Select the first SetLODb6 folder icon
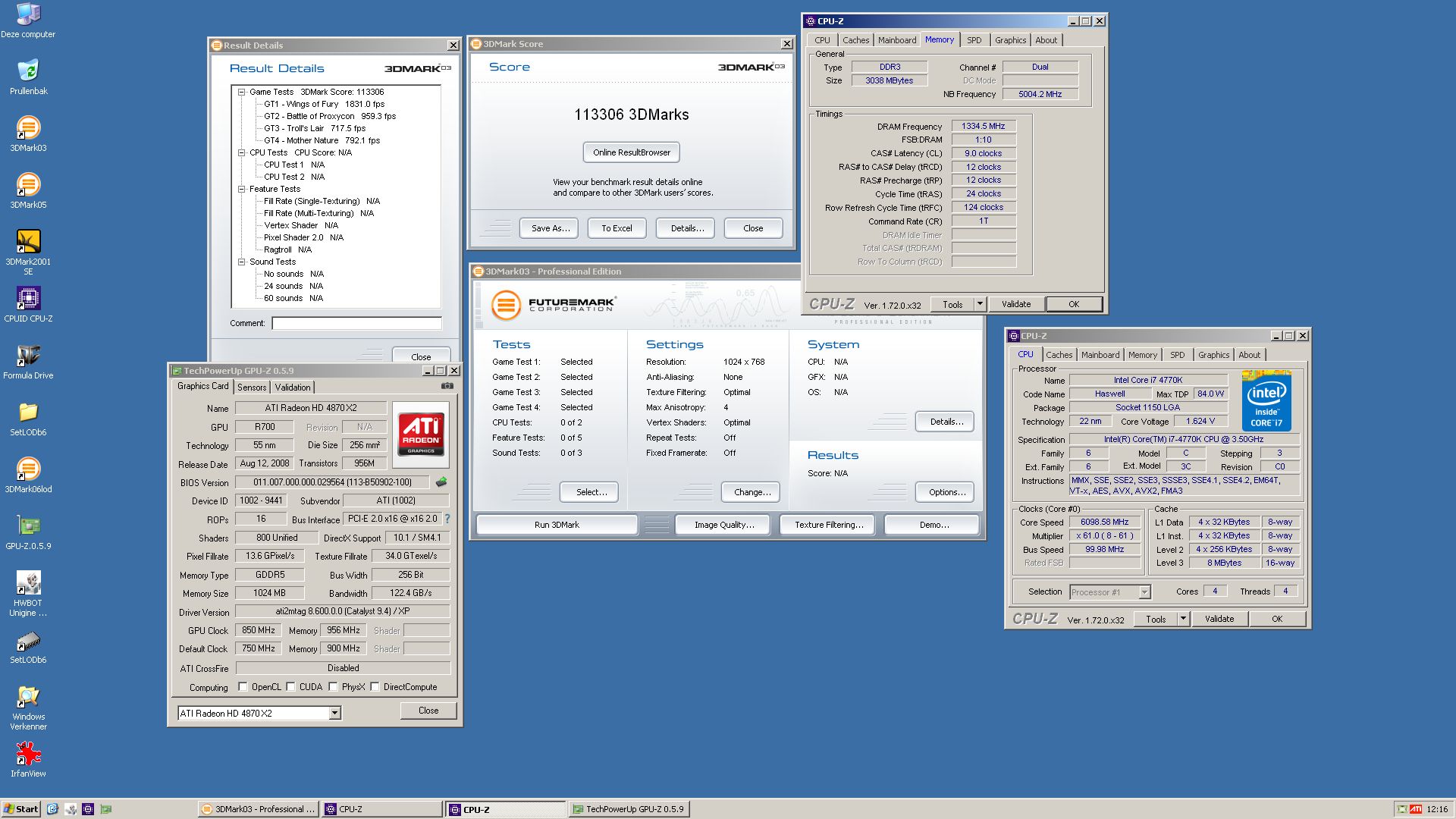The width and height of the screenshot is (1456, 819). pyautogui.click(x=28, y=419)
